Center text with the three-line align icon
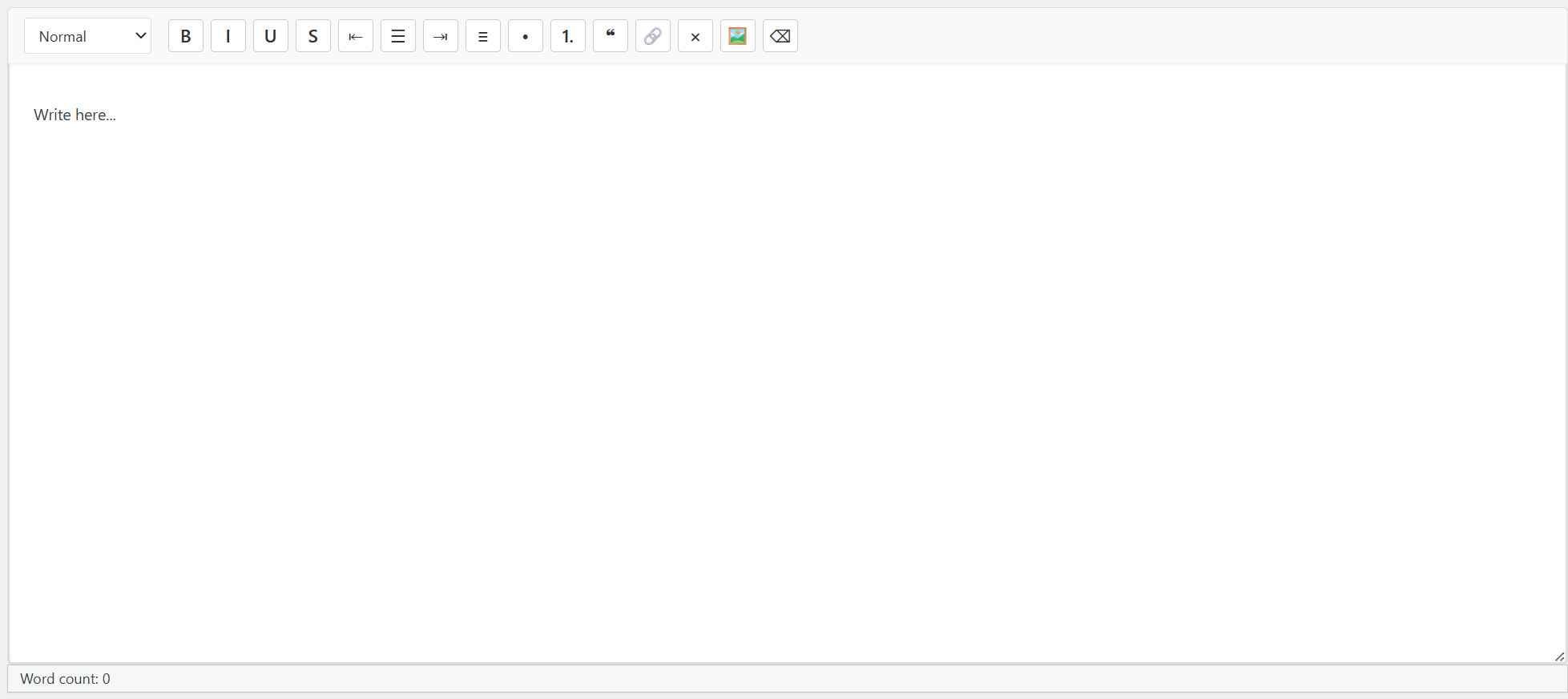This screenshot has width=1568, height=699. [398, 36]
